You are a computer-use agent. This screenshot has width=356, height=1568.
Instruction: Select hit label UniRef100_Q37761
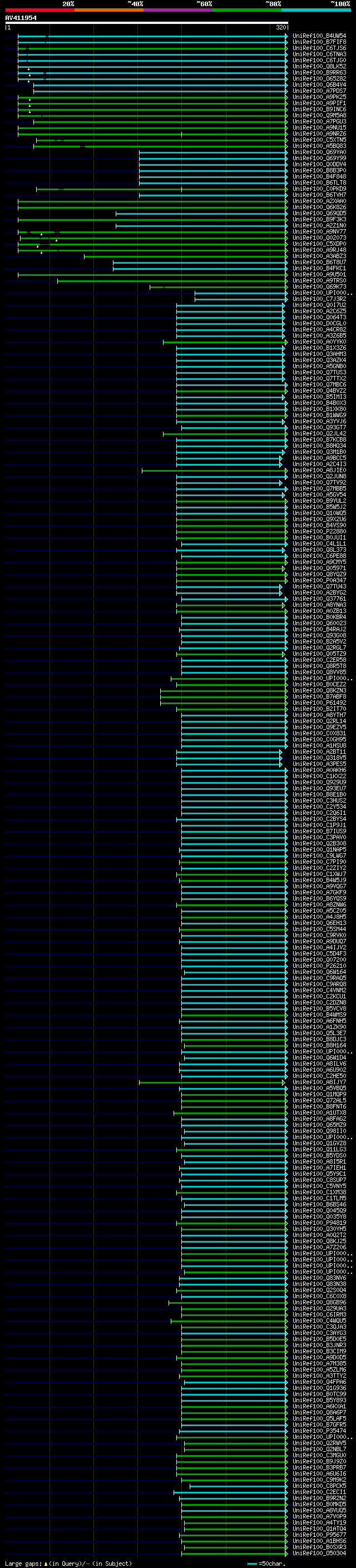pos(319,599)
